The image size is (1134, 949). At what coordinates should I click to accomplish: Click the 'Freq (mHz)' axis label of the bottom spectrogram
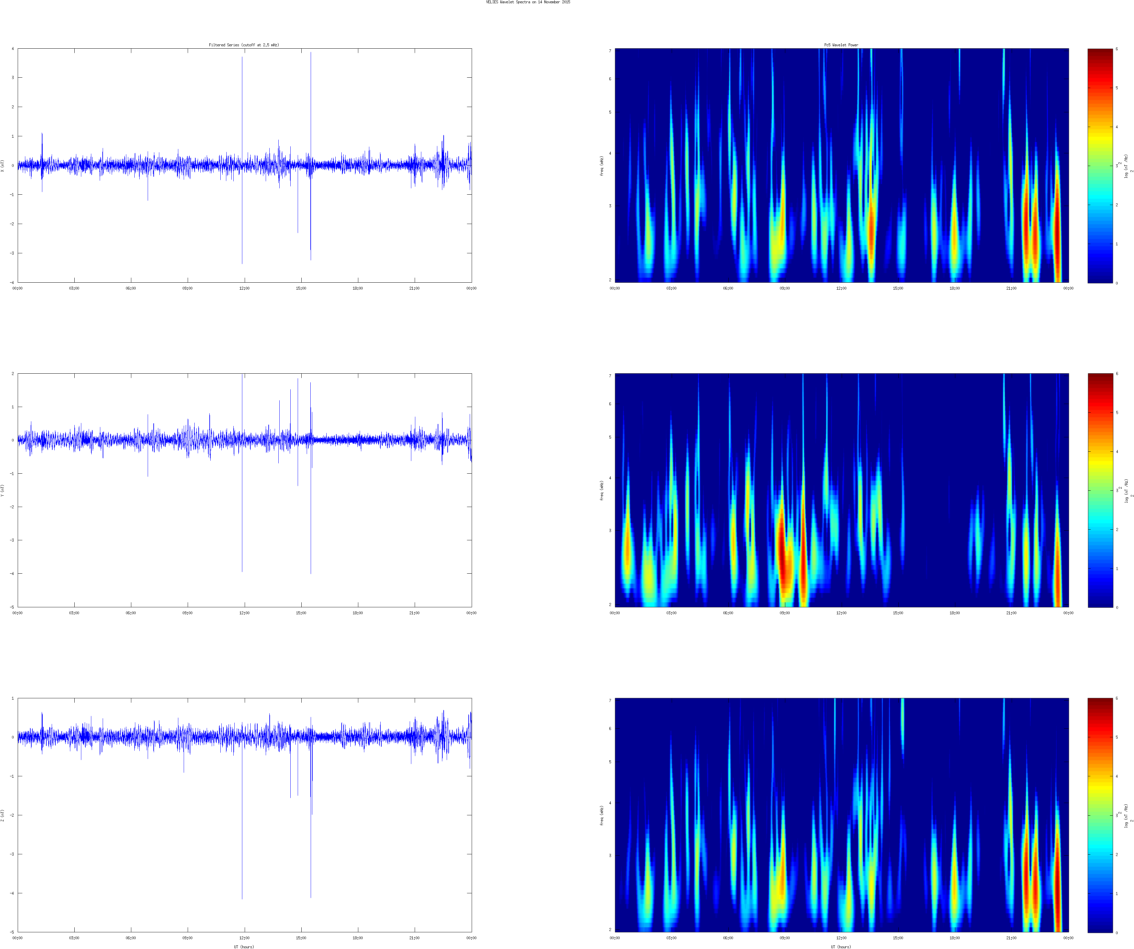(601, 815)
